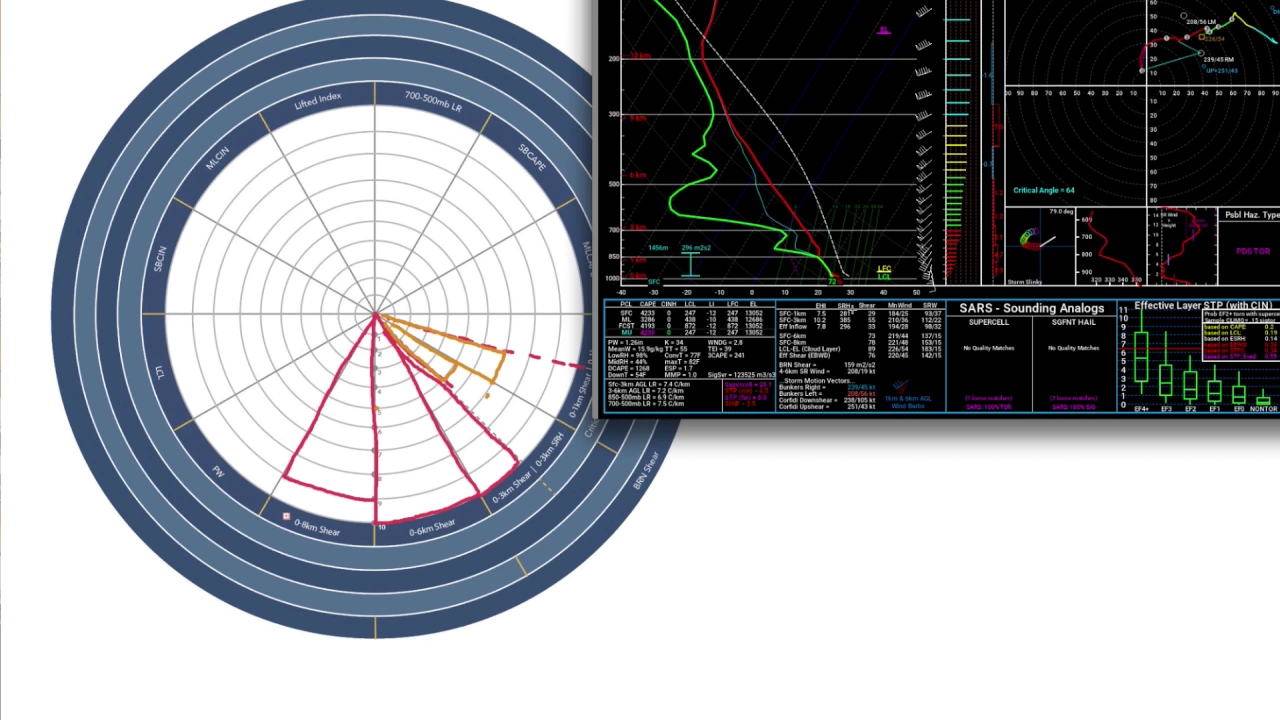Click the Corfidi Downshear row
Screen dimensions: 1280x720
826,400
